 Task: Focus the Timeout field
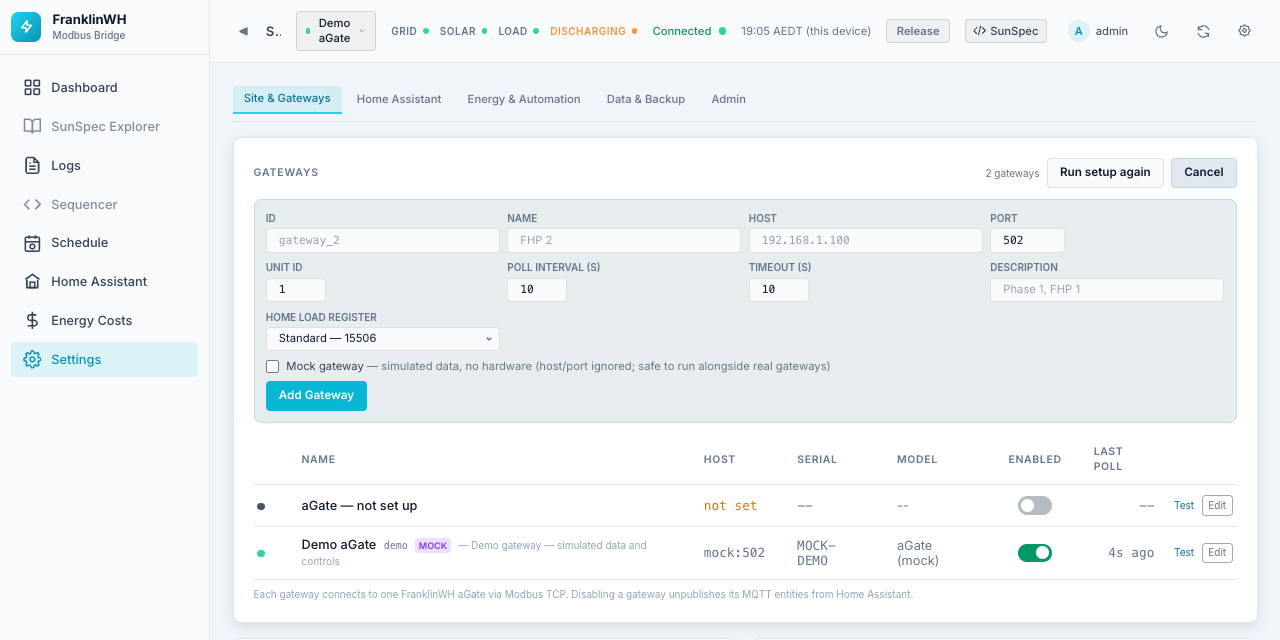pyautogui.click(x=779, y=290)
